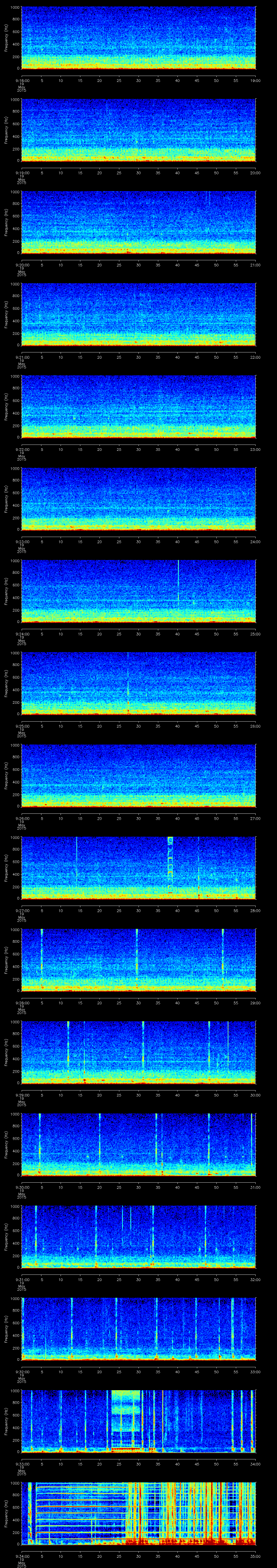Click the 22:00 end time label
This screenshot has width=277, height=1568.
(x=255, y=357)
